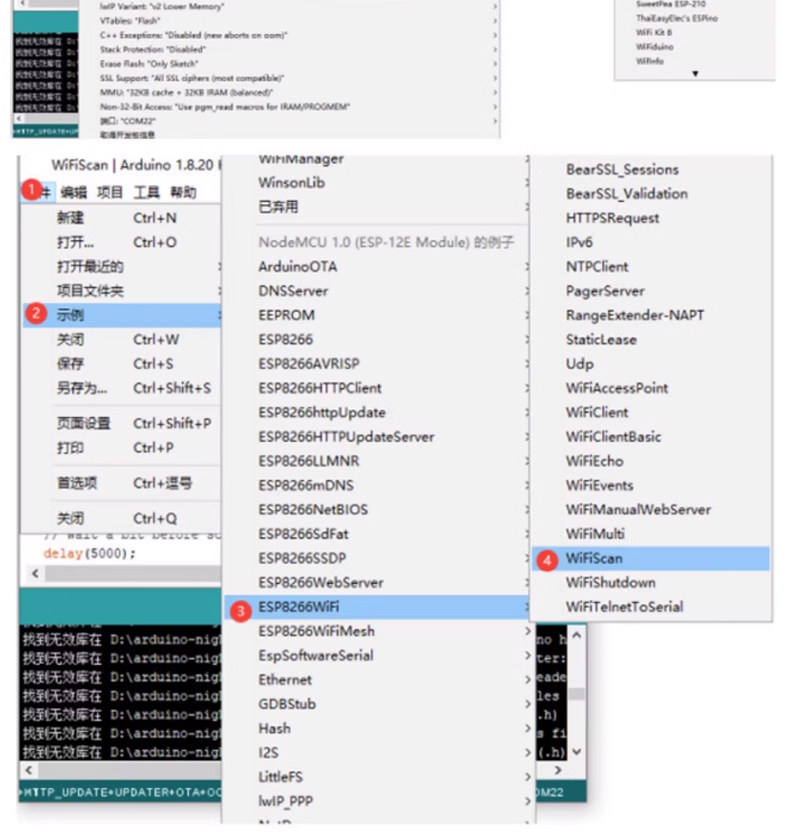Open the 项目 menu
790x837 pixels.
[110, 192]
